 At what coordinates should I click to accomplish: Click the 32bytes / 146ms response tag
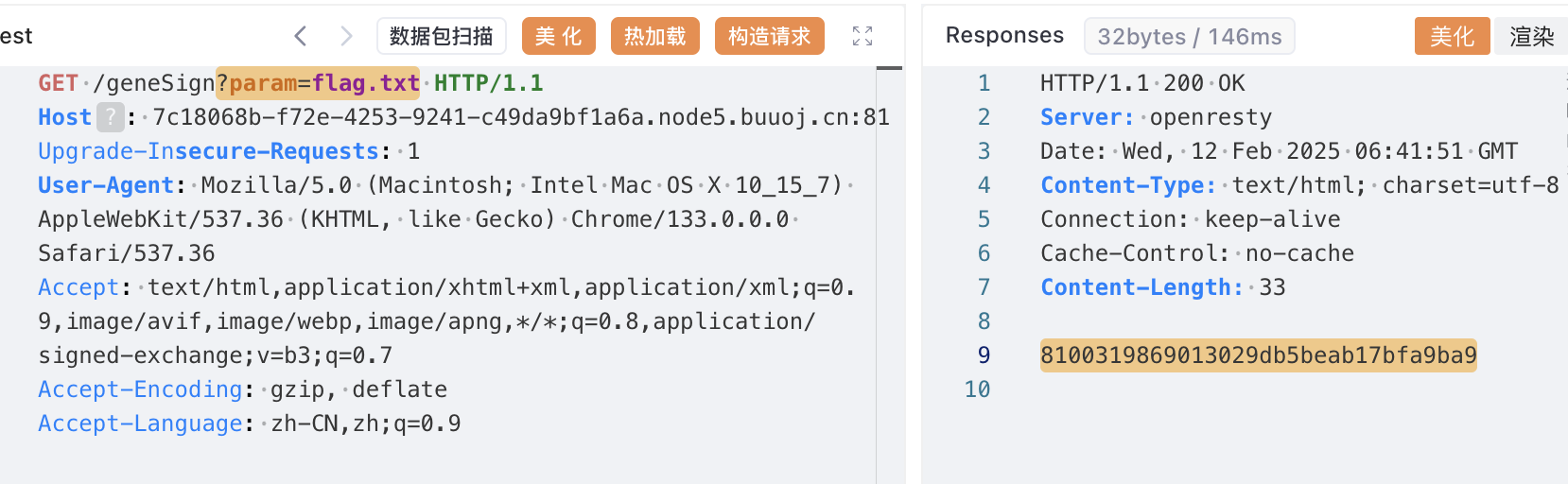tap(1189, 36)
